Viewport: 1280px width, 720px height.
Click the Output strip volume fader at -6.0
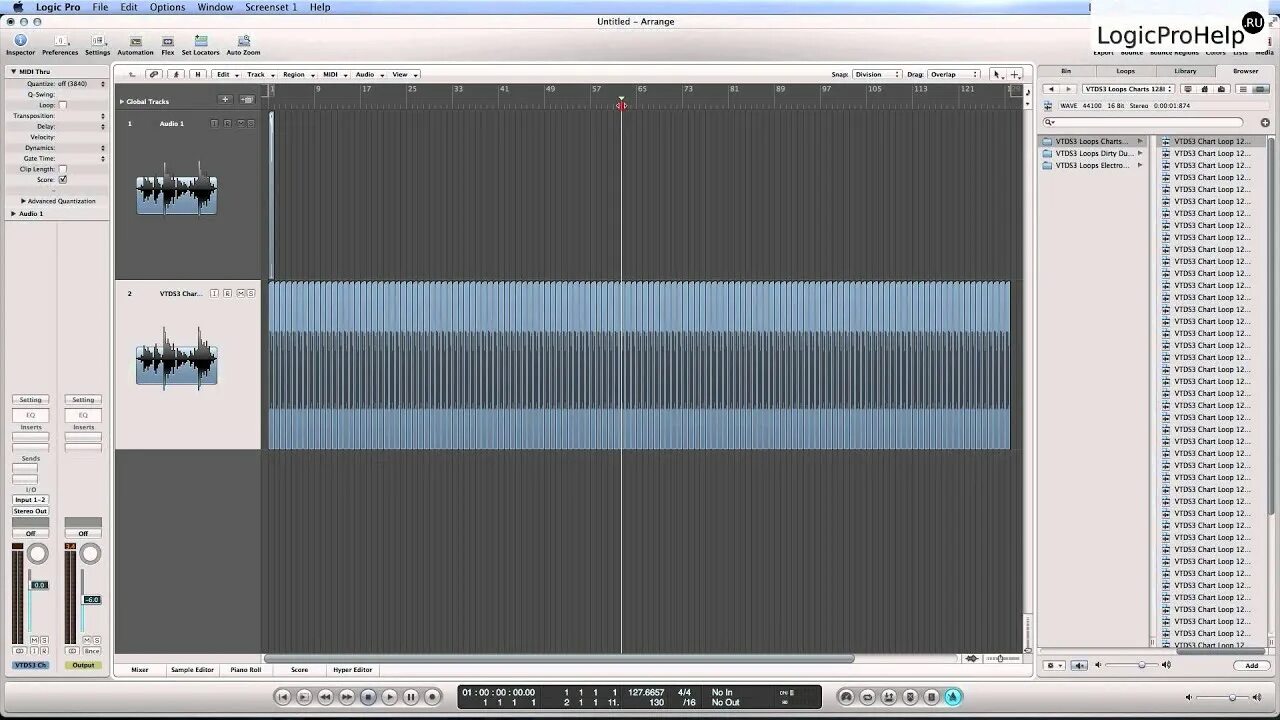point(91,599)
